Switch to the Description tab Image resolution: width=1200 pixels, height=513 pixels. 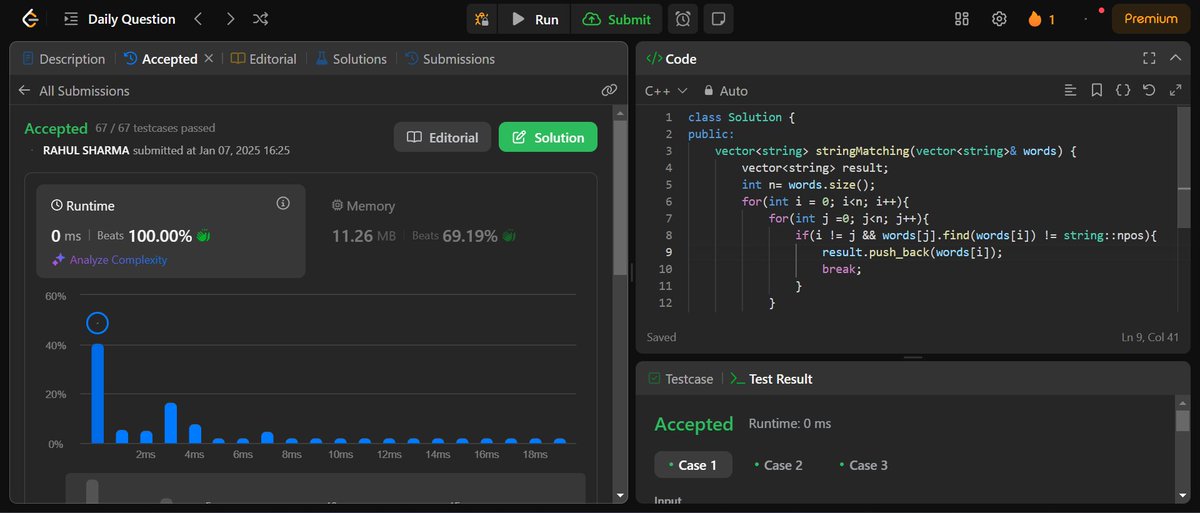point(63,59)
